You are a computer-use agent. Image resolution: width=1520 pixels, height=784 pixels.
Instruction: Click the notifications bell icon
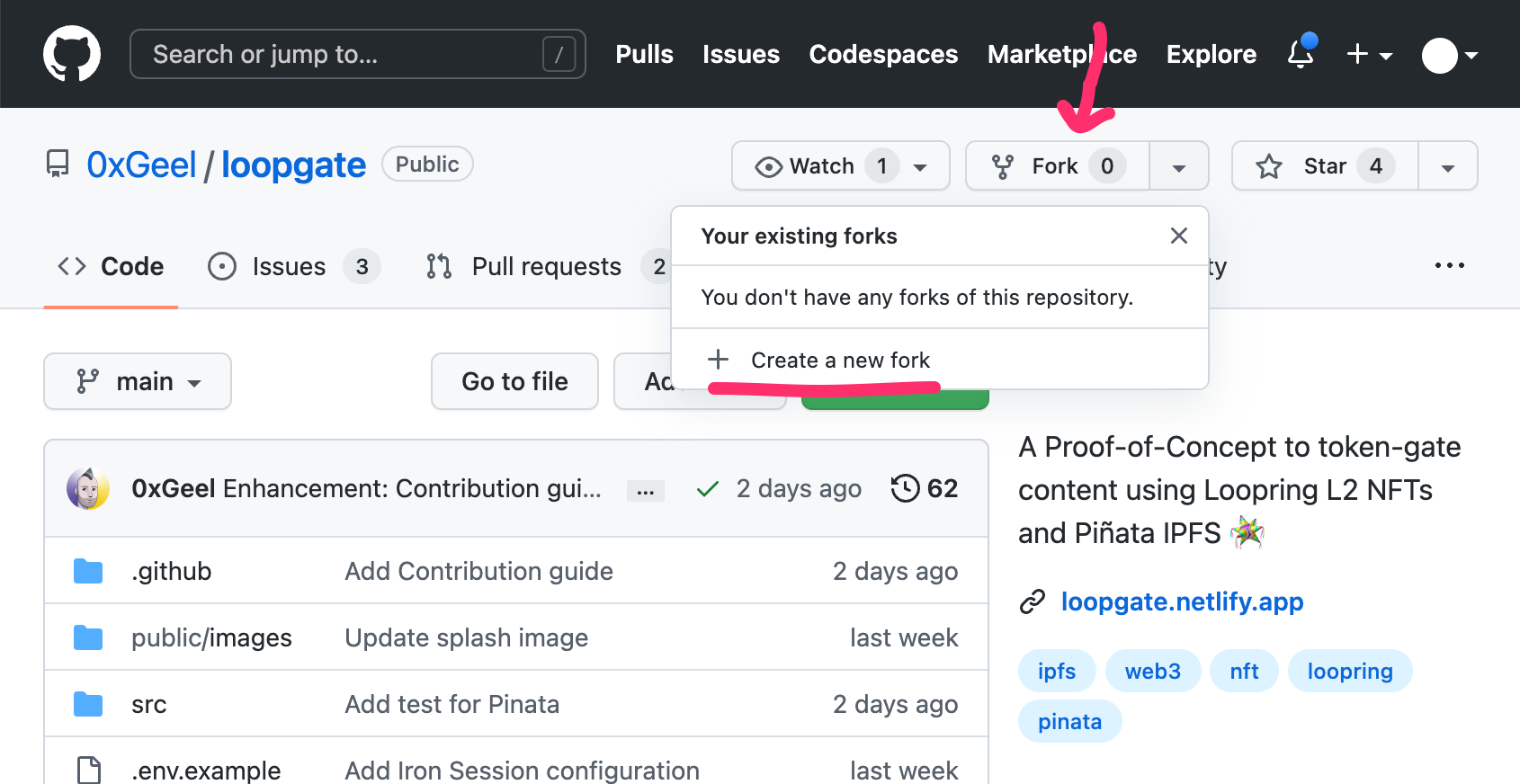pyautogui.click(x=1301, y=53)
